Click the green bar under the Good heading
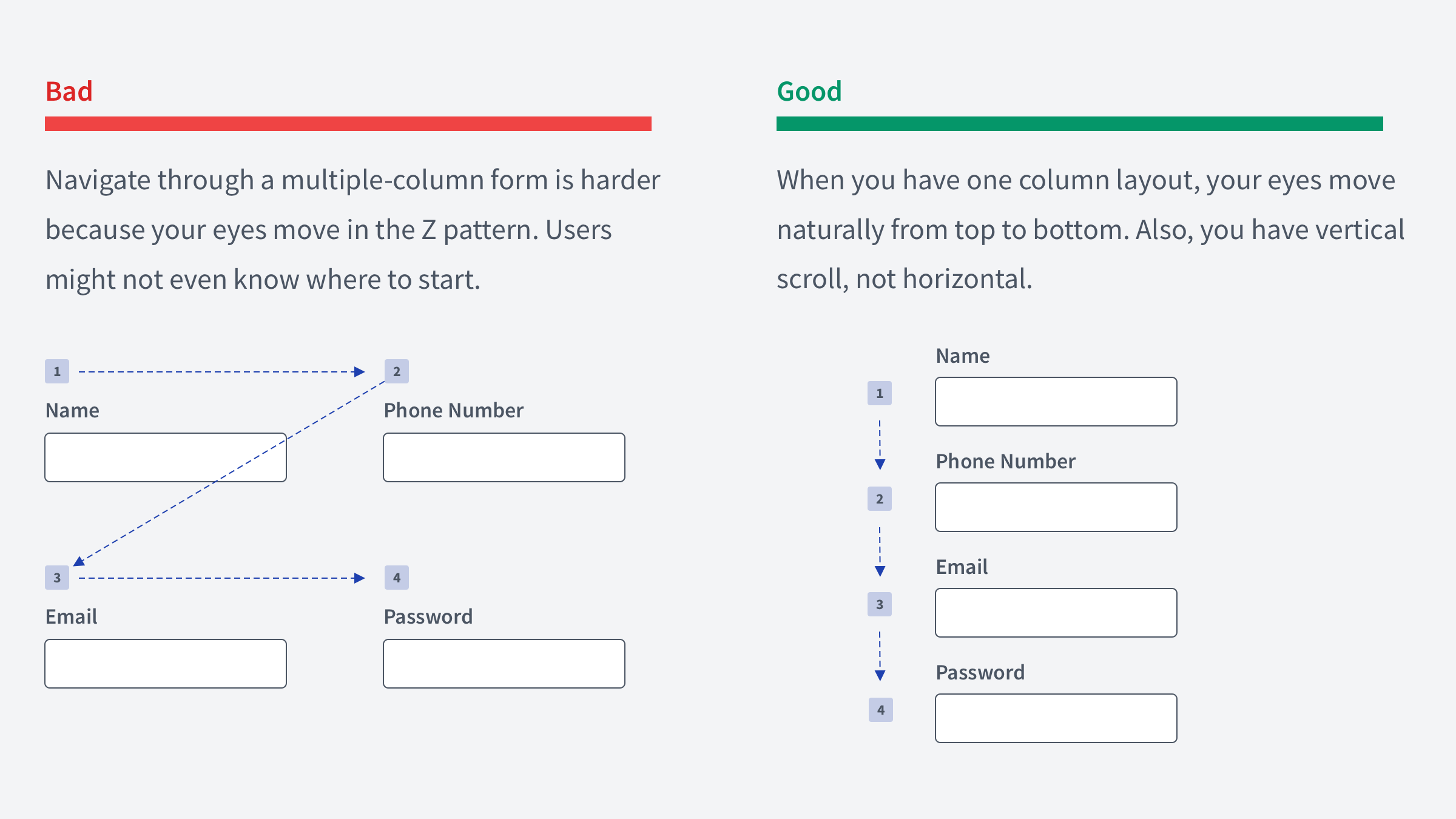1456x819 pixels. click(1080, 124)
